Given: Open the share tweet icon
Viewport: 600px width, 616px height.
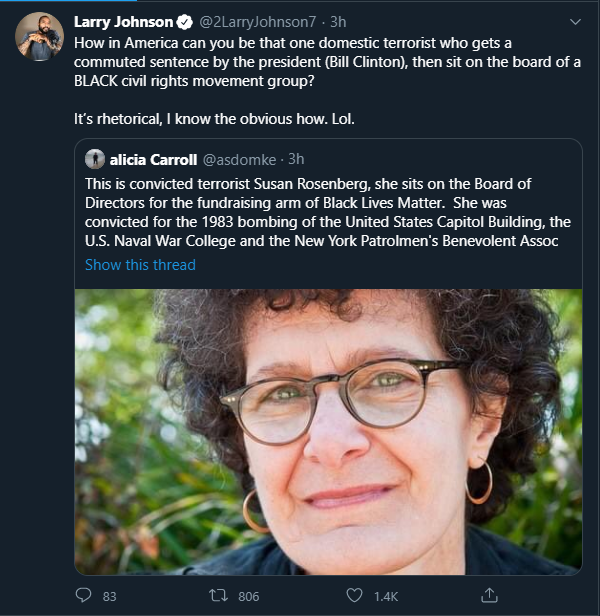Looking at the screenshot, I should (x=489, y=596).
